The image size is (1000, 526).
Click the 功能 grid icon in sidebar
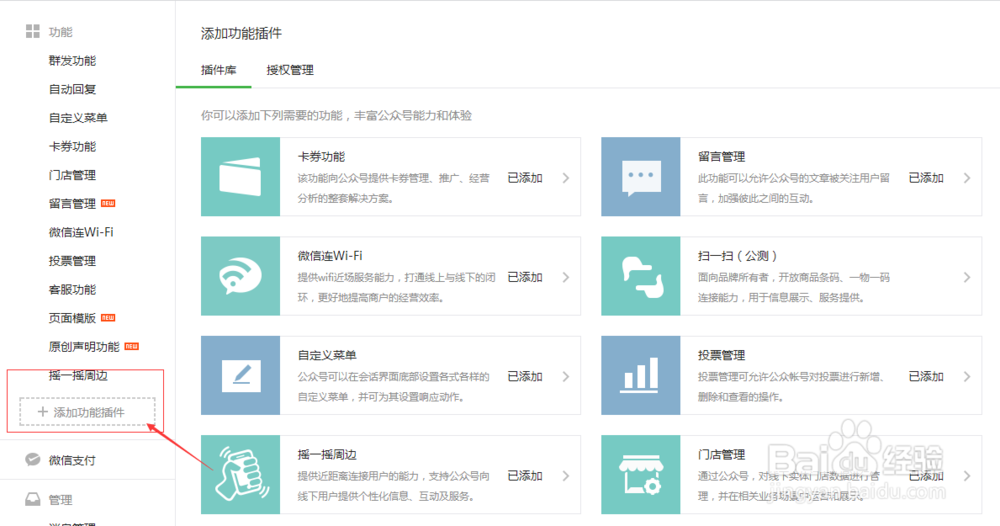(33, 31)
